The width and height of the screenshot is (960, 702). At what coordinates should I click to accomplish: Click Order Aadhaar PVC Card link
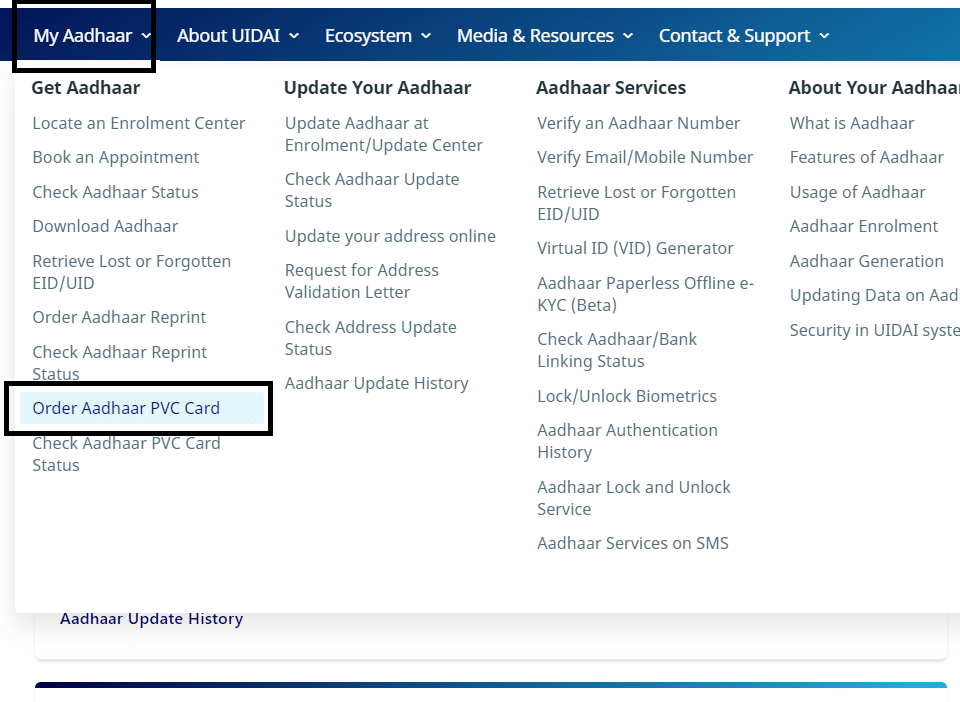coord(126,408)
